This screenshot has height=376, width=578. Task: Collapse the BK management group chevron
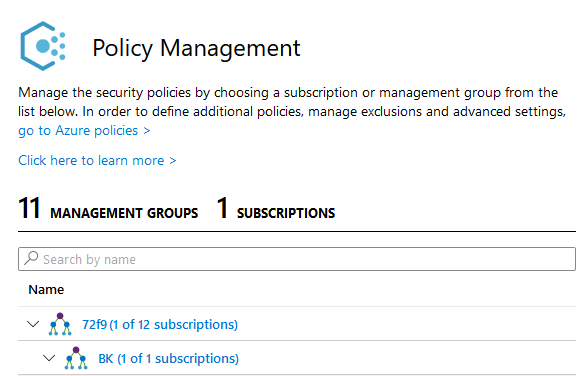point(49,358)
